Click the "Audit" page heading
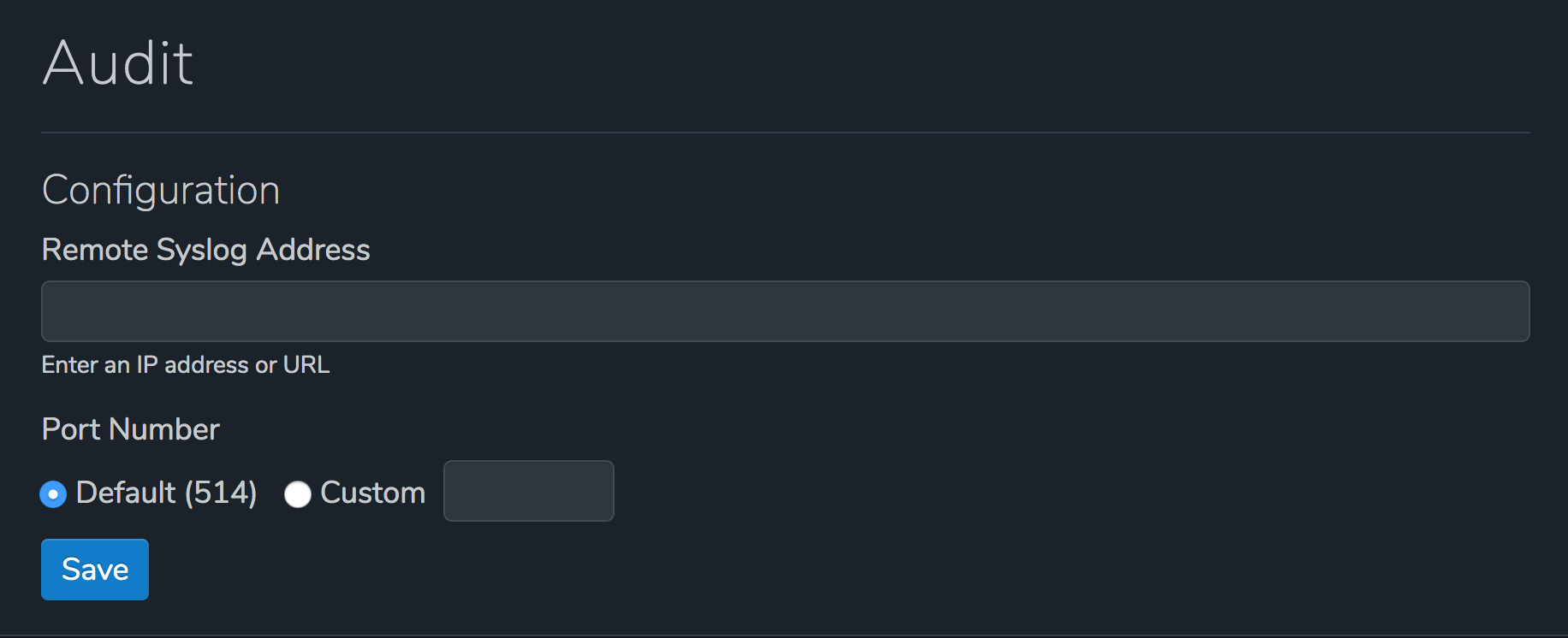 coord(118,63)
